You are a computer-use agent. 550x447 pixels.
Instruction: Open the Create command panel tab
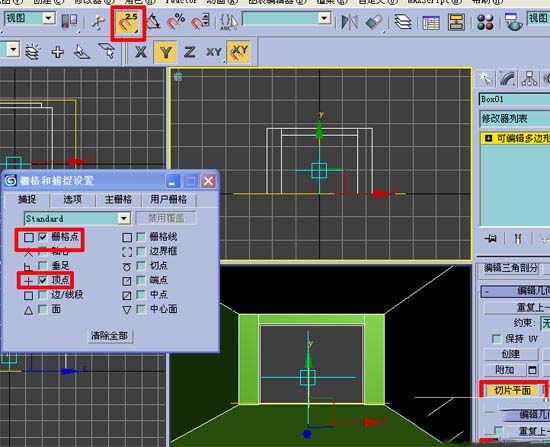(x=487, y=79)
